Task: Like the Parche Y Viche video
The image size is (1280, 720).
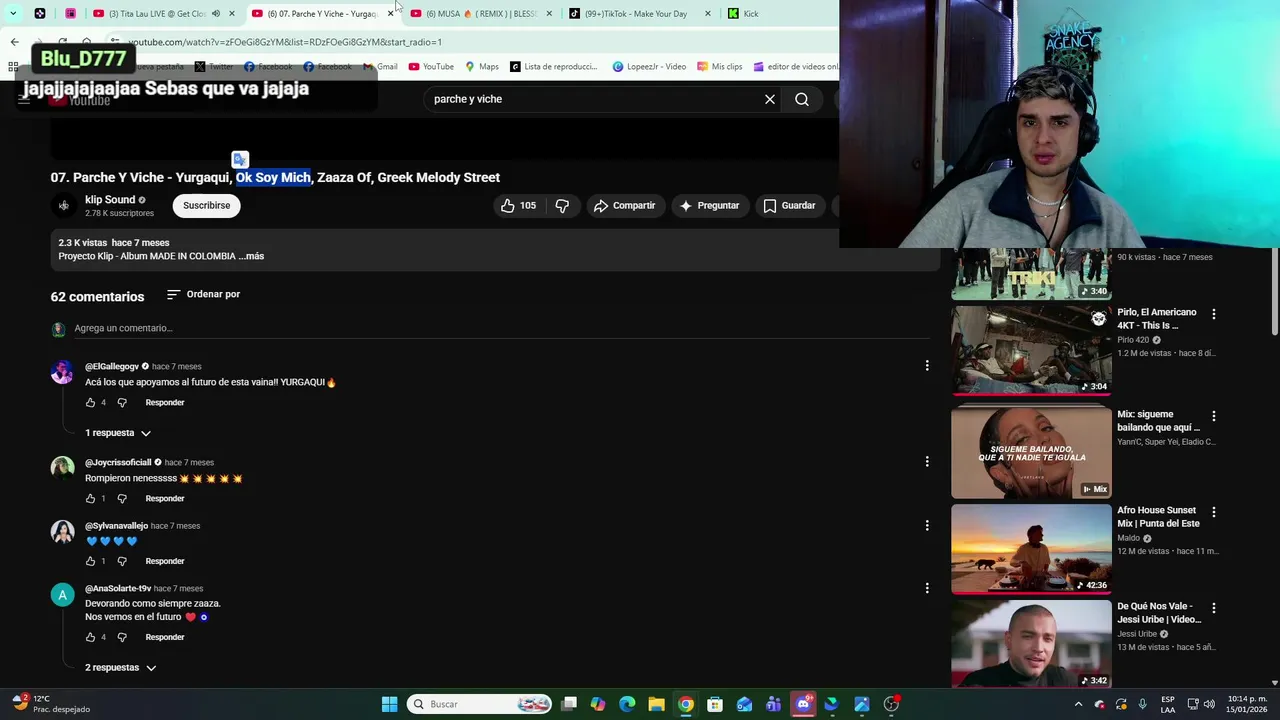Action: pyautogui.click(x=518, y=205)
